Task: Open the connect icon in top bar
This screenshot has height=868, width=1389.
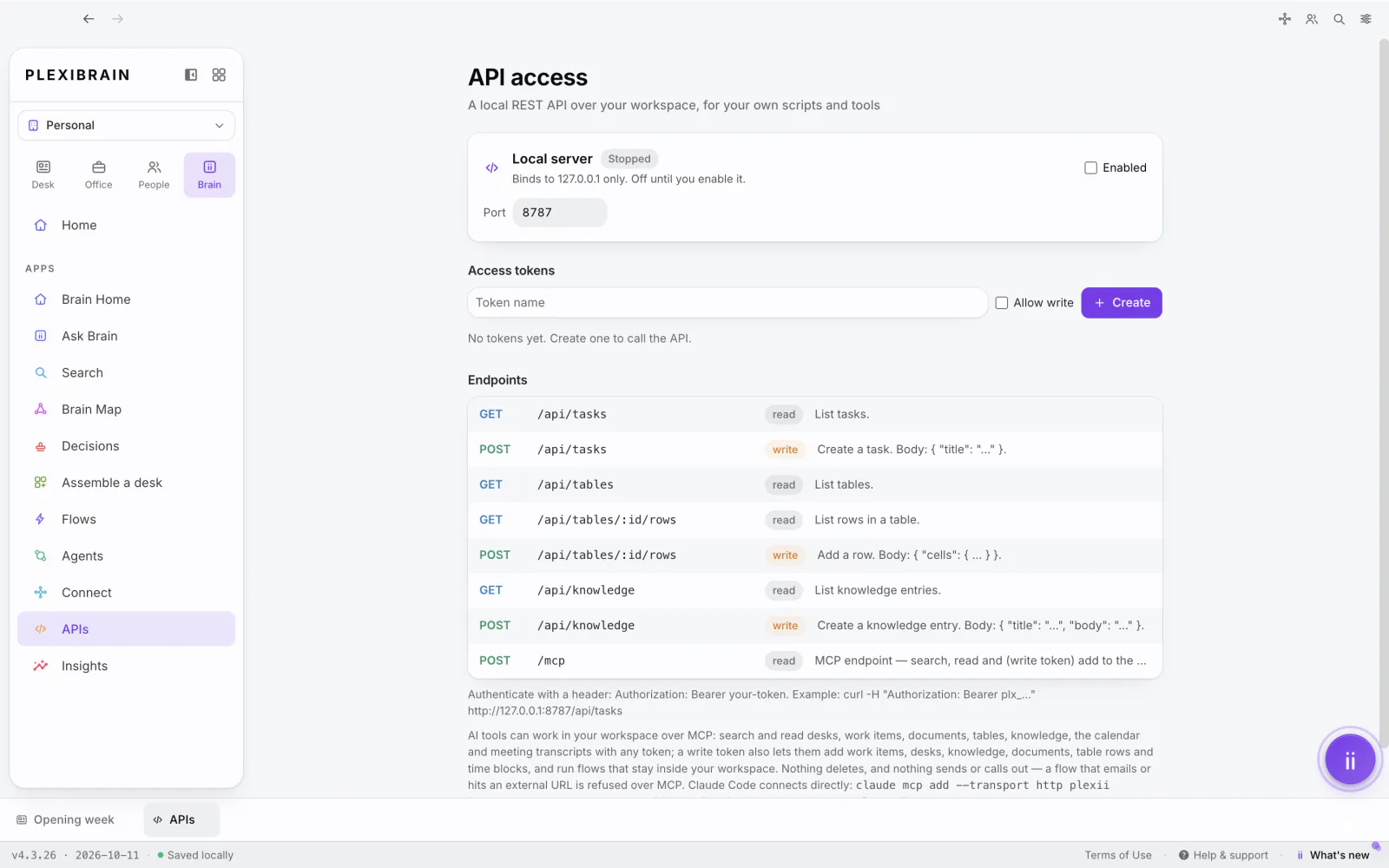Action: [1285, 19]
